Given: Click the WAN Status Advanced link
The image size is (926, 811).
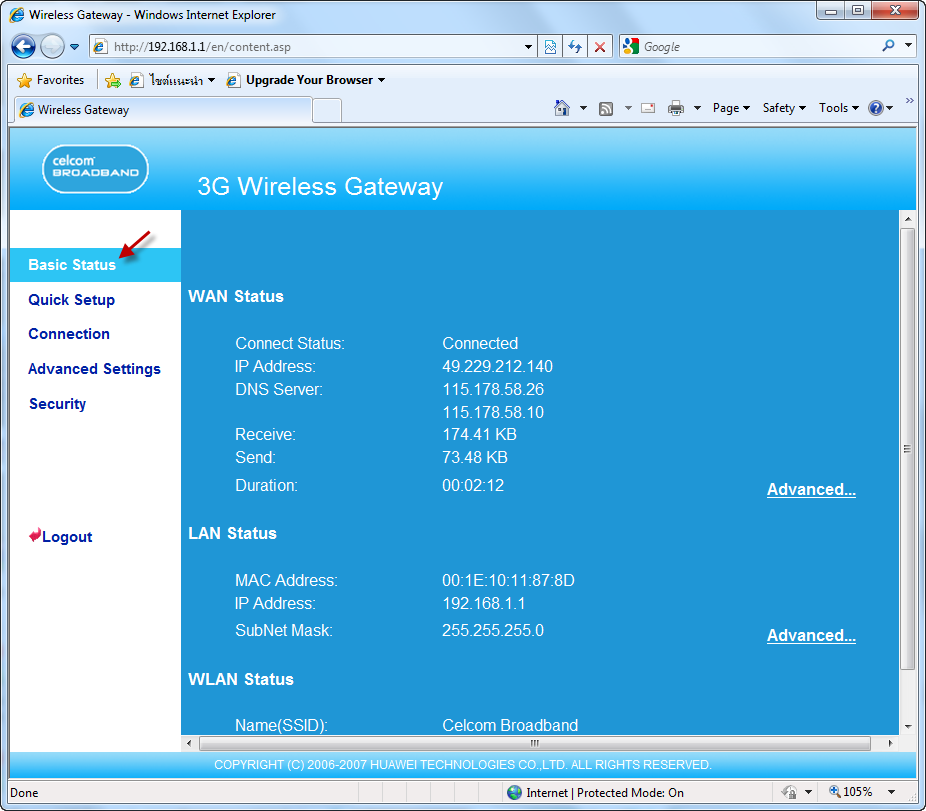Looking at the screenshot, I should pos(811,490).
